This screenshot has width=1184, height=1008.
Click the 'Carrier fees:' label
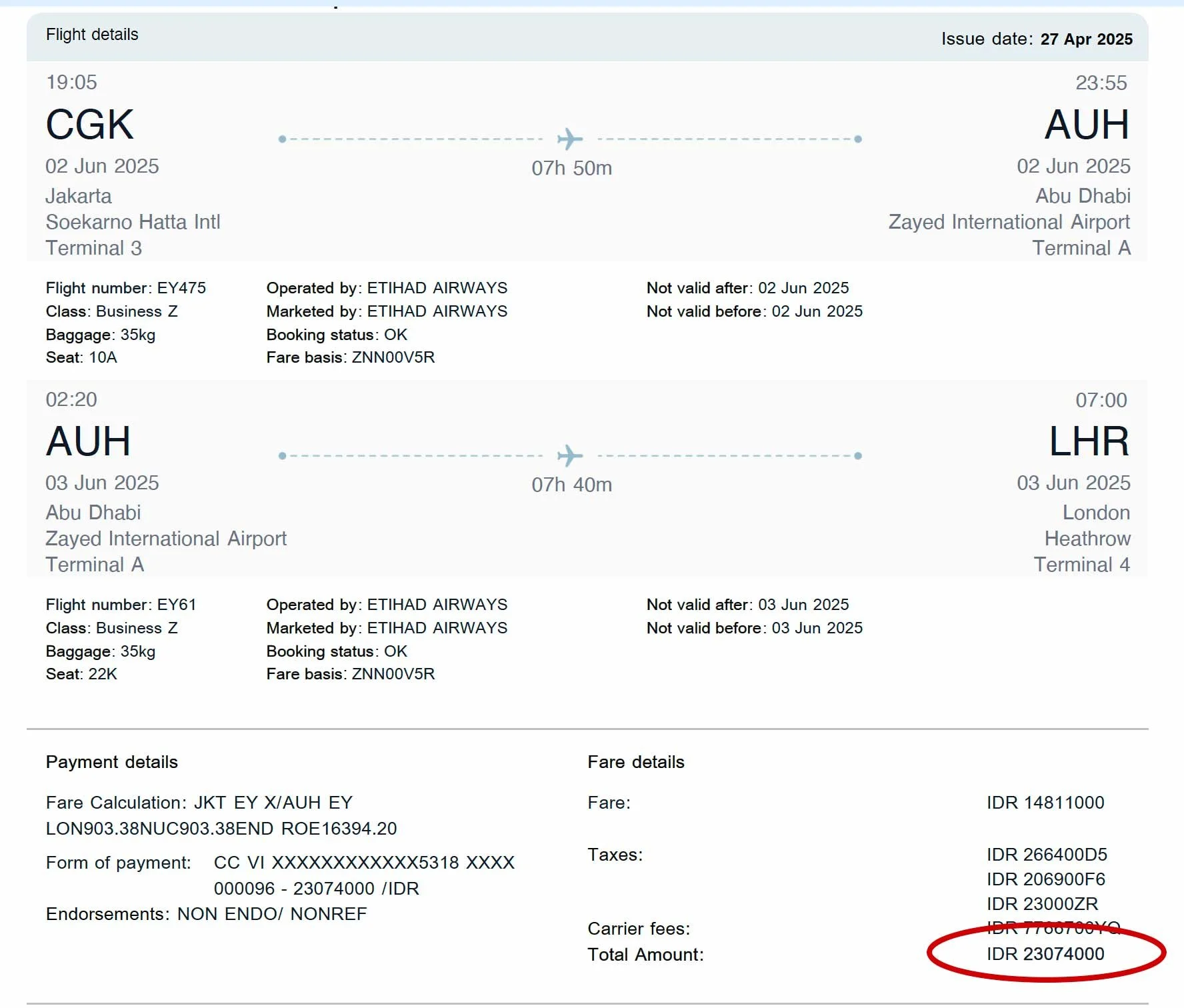click(639, 929)
